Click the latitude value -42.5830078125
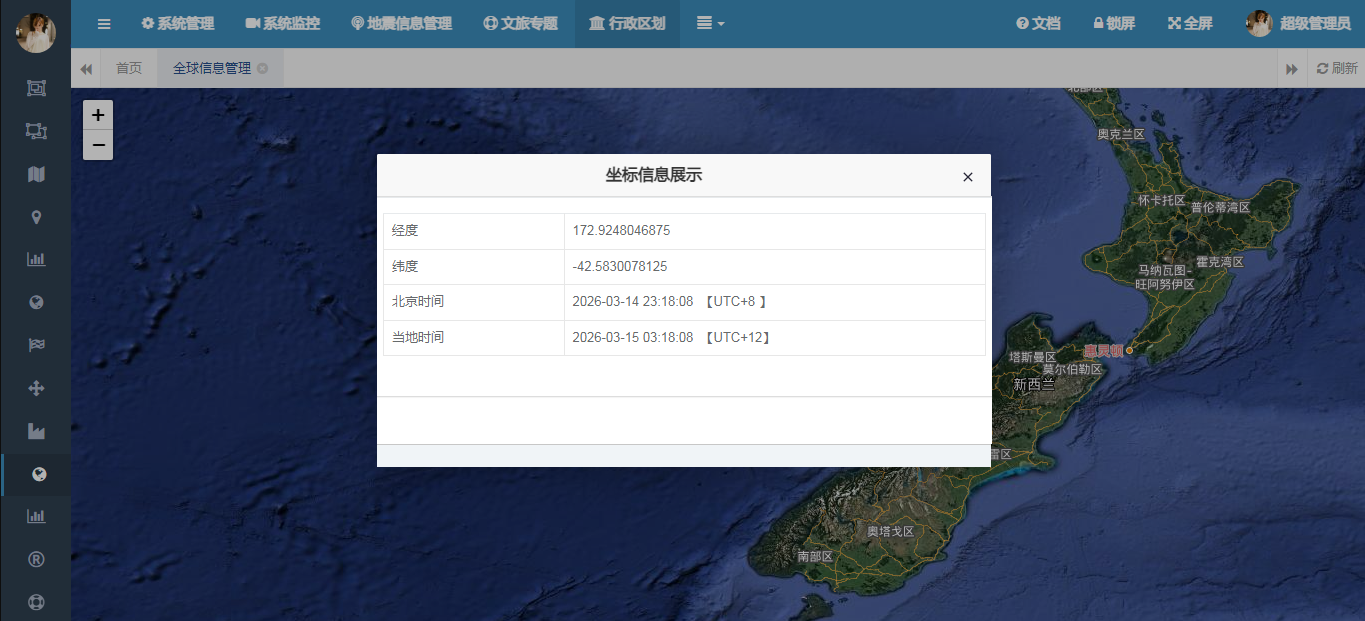The height and width of the screenshot is (621, 1365). [620, 266]
